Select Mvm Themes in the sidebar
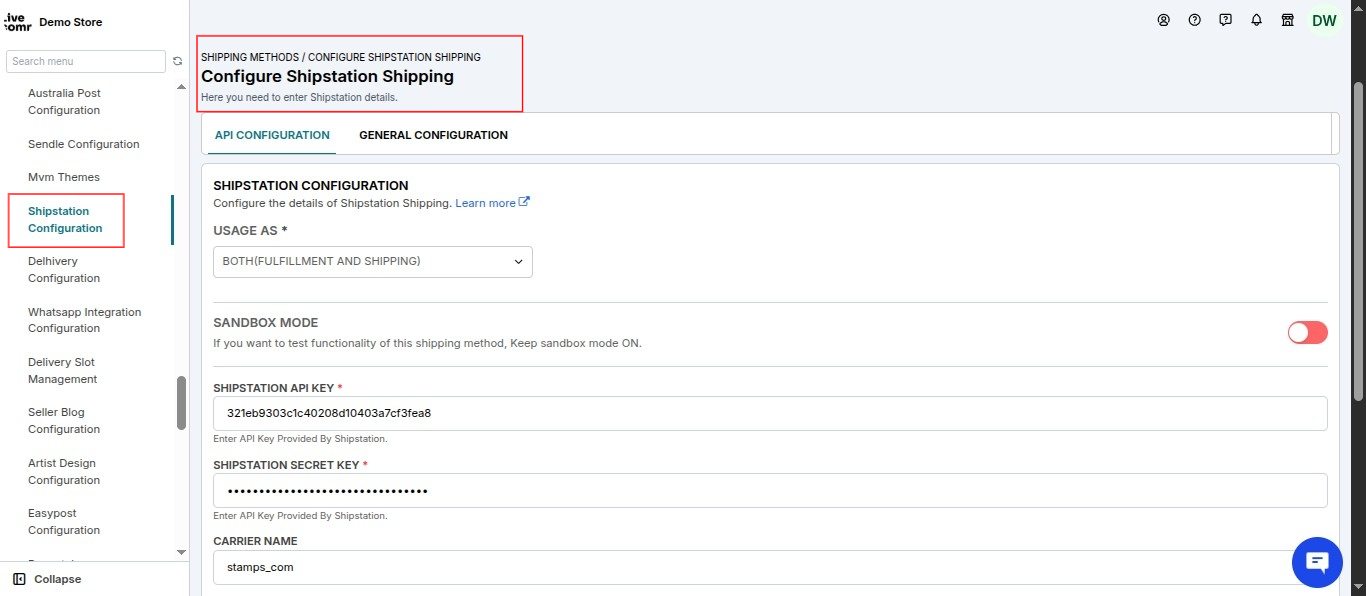The height and width of the screenshot is (596, 1366). click(64, 177)
